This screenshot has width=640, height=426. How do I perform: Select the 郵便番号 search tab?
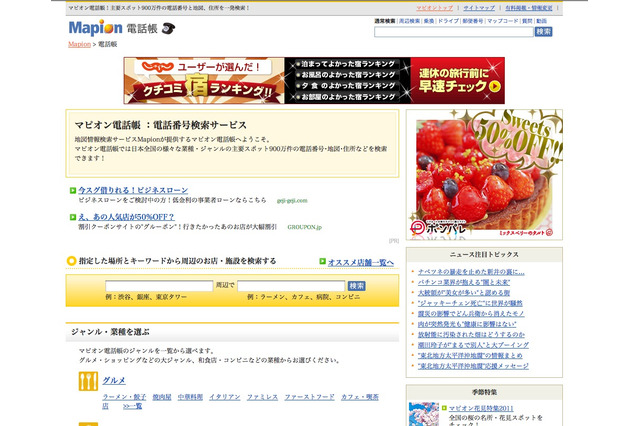pos(472,21)
